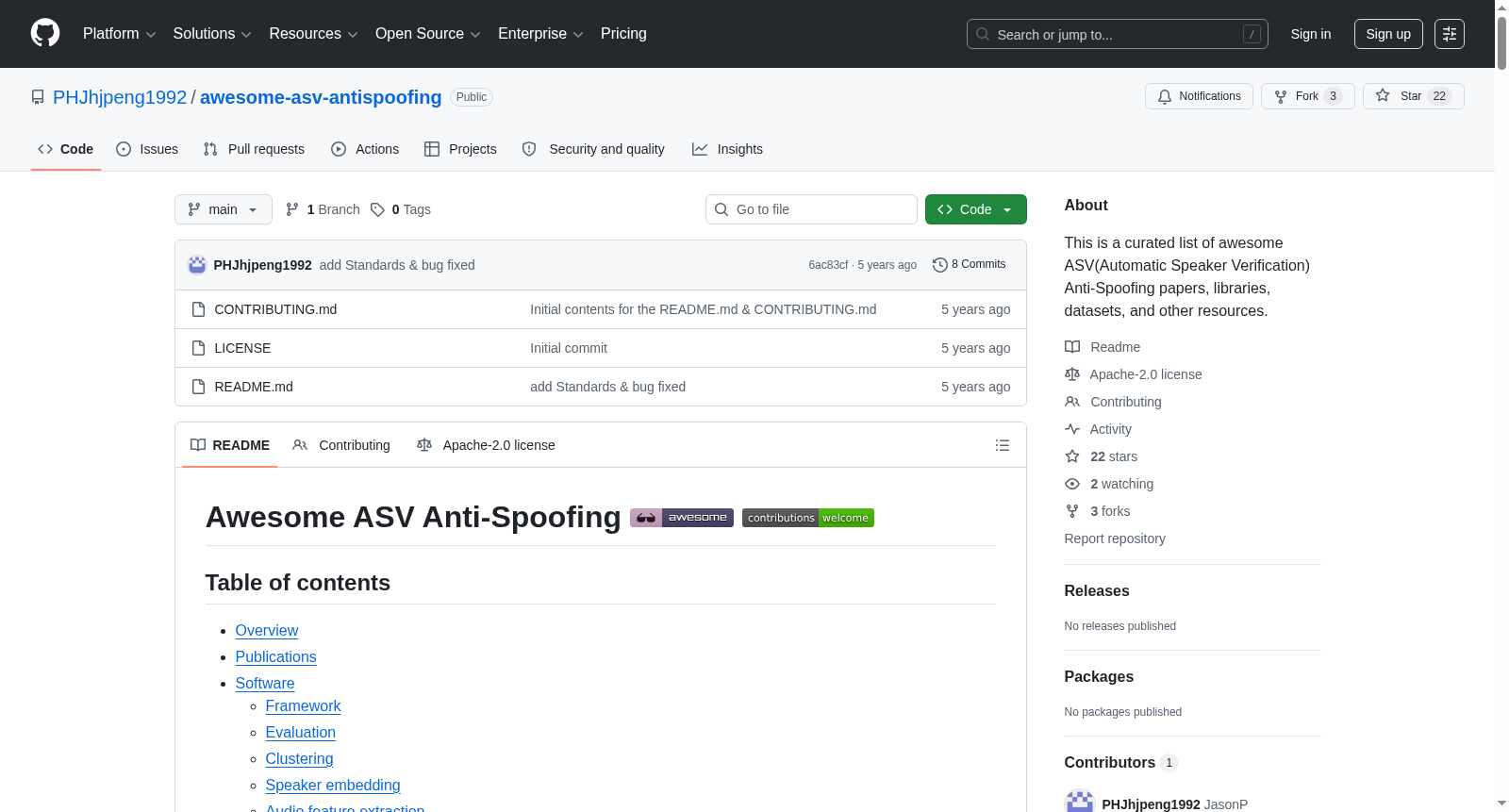Click the Notifications bell button

click(1199, 96)
